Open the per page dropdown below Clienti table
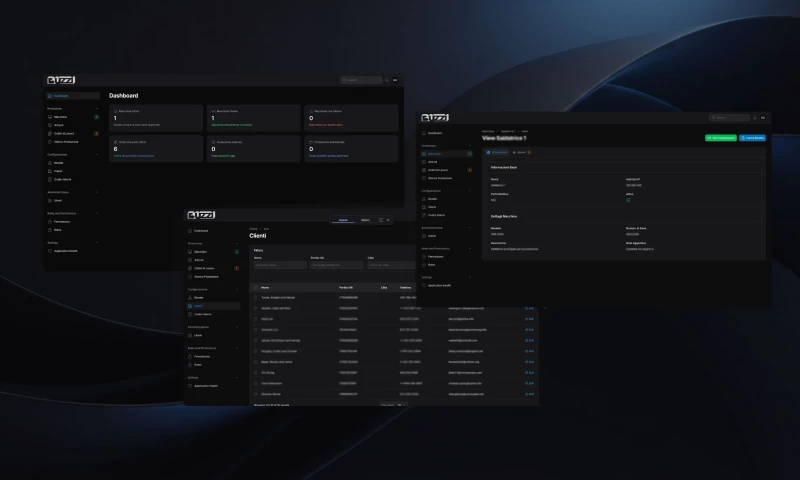Screen dimensions: 800x480 tap(393, 405)
